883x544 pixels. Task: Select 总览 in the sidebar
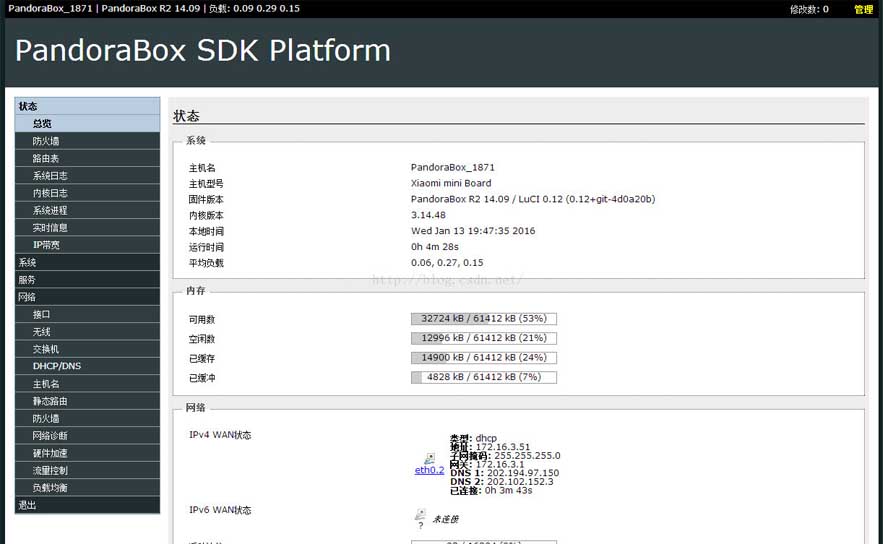[87, 123]
